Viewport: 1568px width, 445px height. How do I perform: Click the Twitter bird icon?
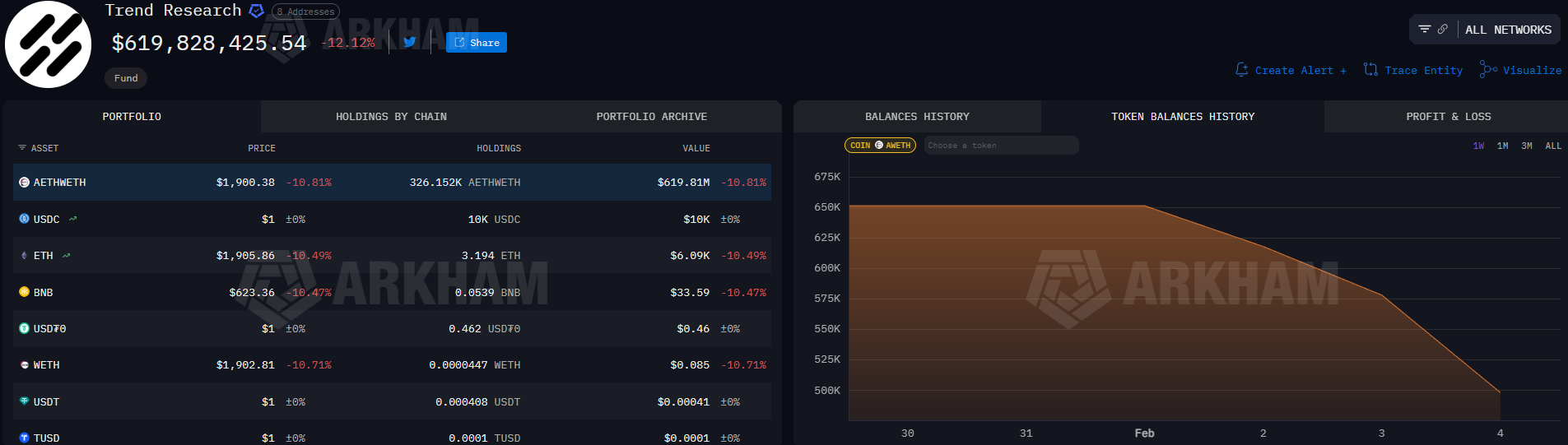pyautogui.click(x=409, y=42)
